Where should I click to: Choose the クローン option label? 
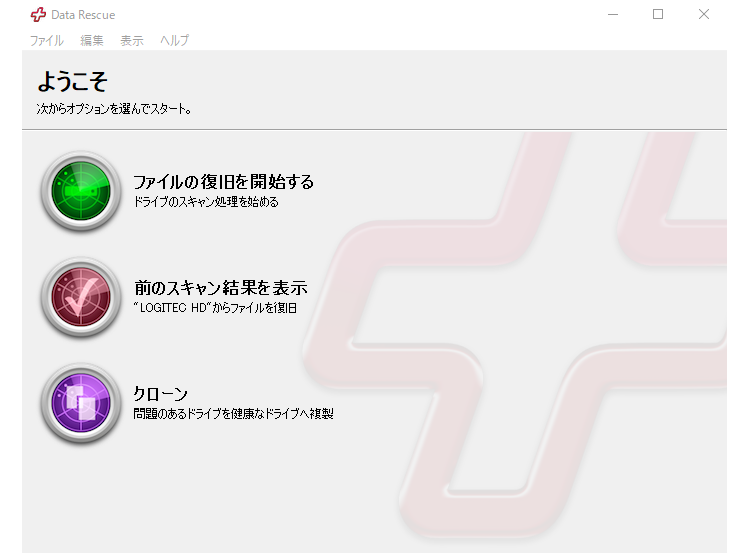[161, 394]
